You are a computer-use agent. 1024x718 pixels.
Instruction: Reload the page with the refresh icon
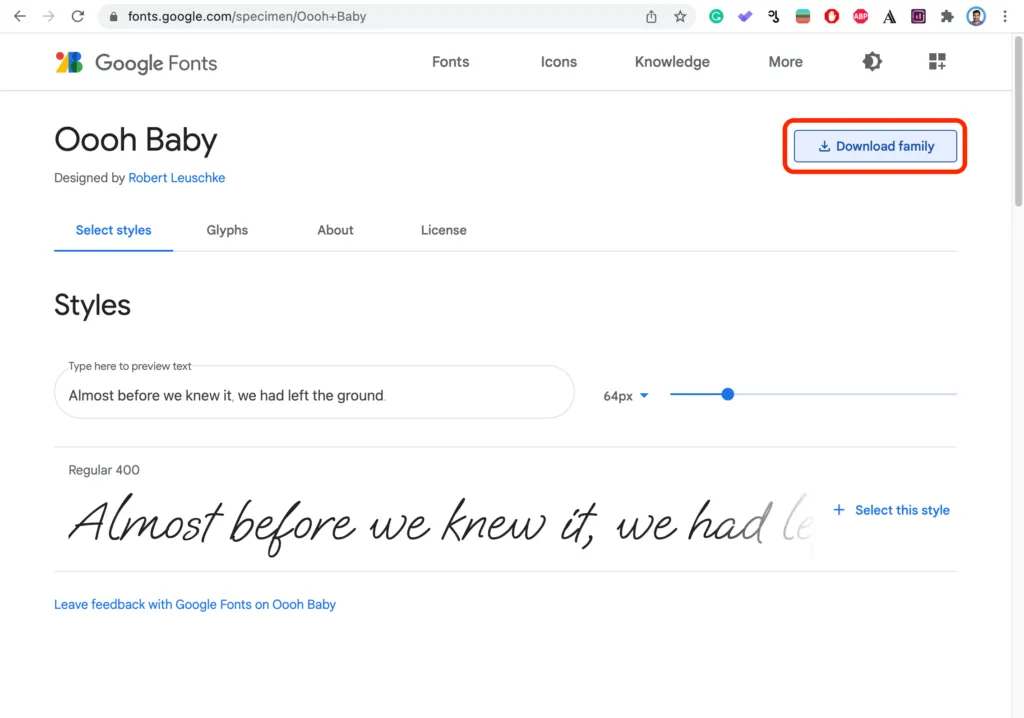click(78, 16)
